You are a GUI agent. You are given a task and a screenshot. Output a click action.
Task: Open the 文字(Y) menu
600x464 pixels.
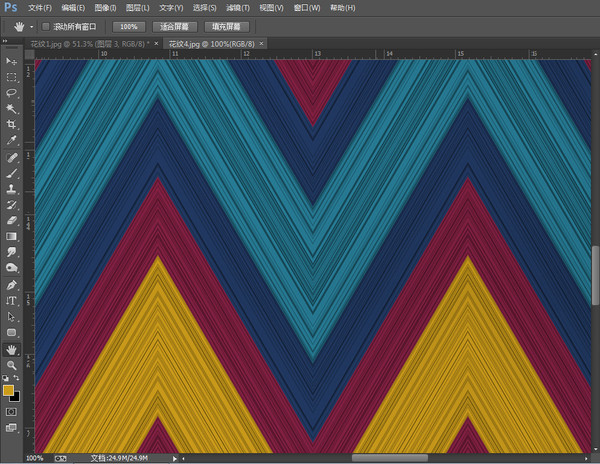click(x=171, y=8)
